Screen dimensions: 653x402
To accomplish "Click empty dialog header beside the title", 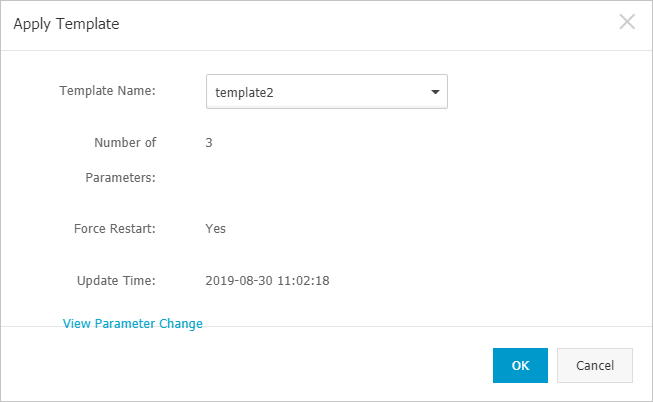I will (366, 24).
